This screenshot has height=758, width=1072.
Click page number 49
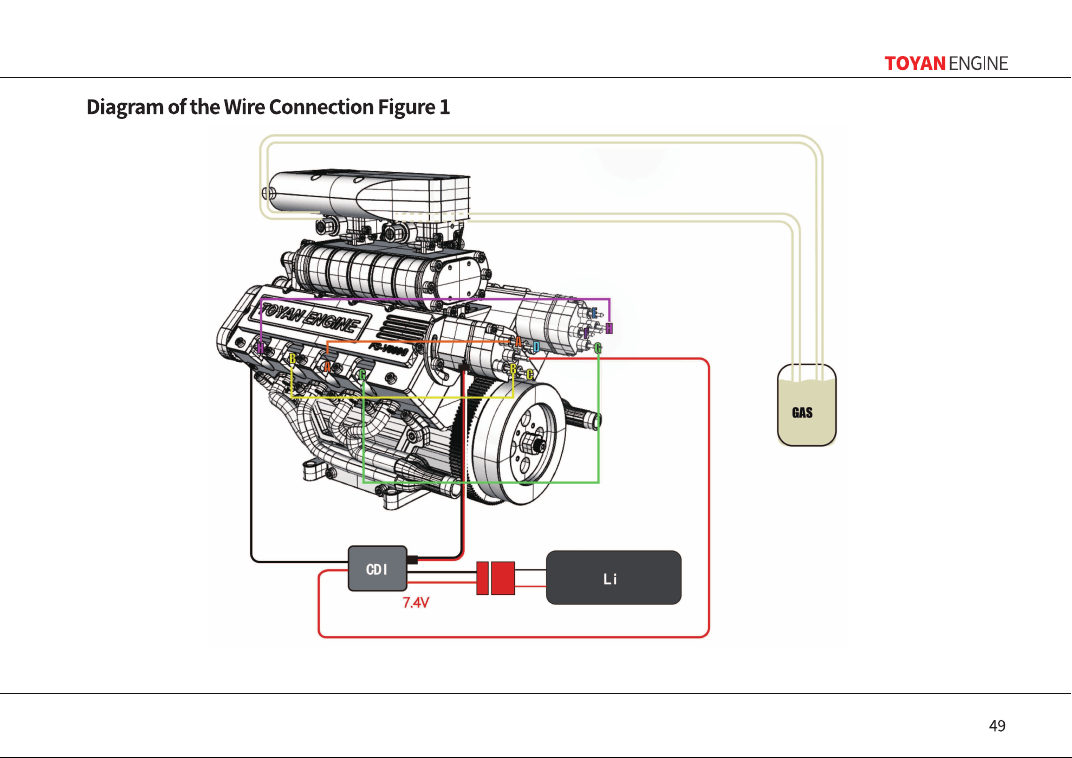click(997, 726)
